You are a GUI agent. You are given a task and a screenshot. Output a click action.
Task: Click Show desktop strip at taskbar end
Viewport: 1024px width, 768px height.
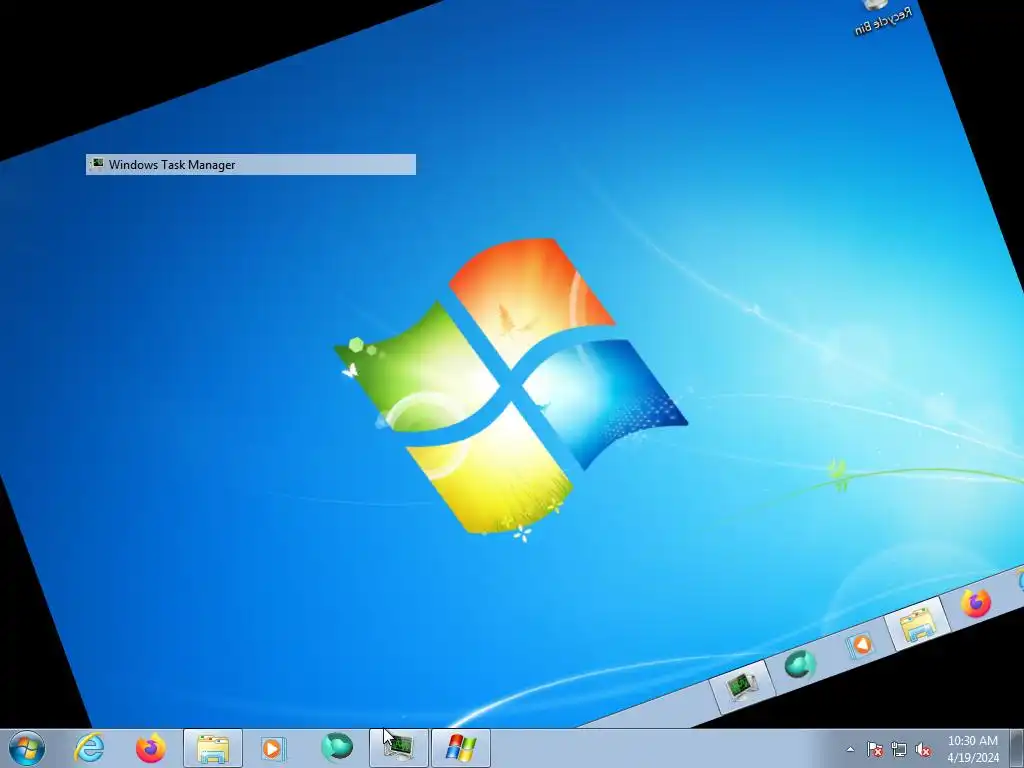click(1017, 748)
